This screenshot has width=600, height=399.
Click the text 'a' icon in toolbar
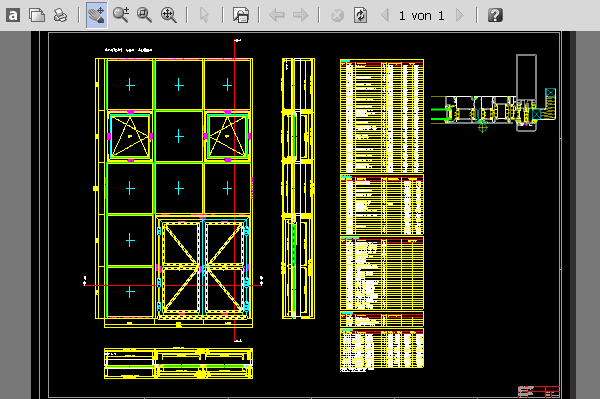(x=13, y=15)
